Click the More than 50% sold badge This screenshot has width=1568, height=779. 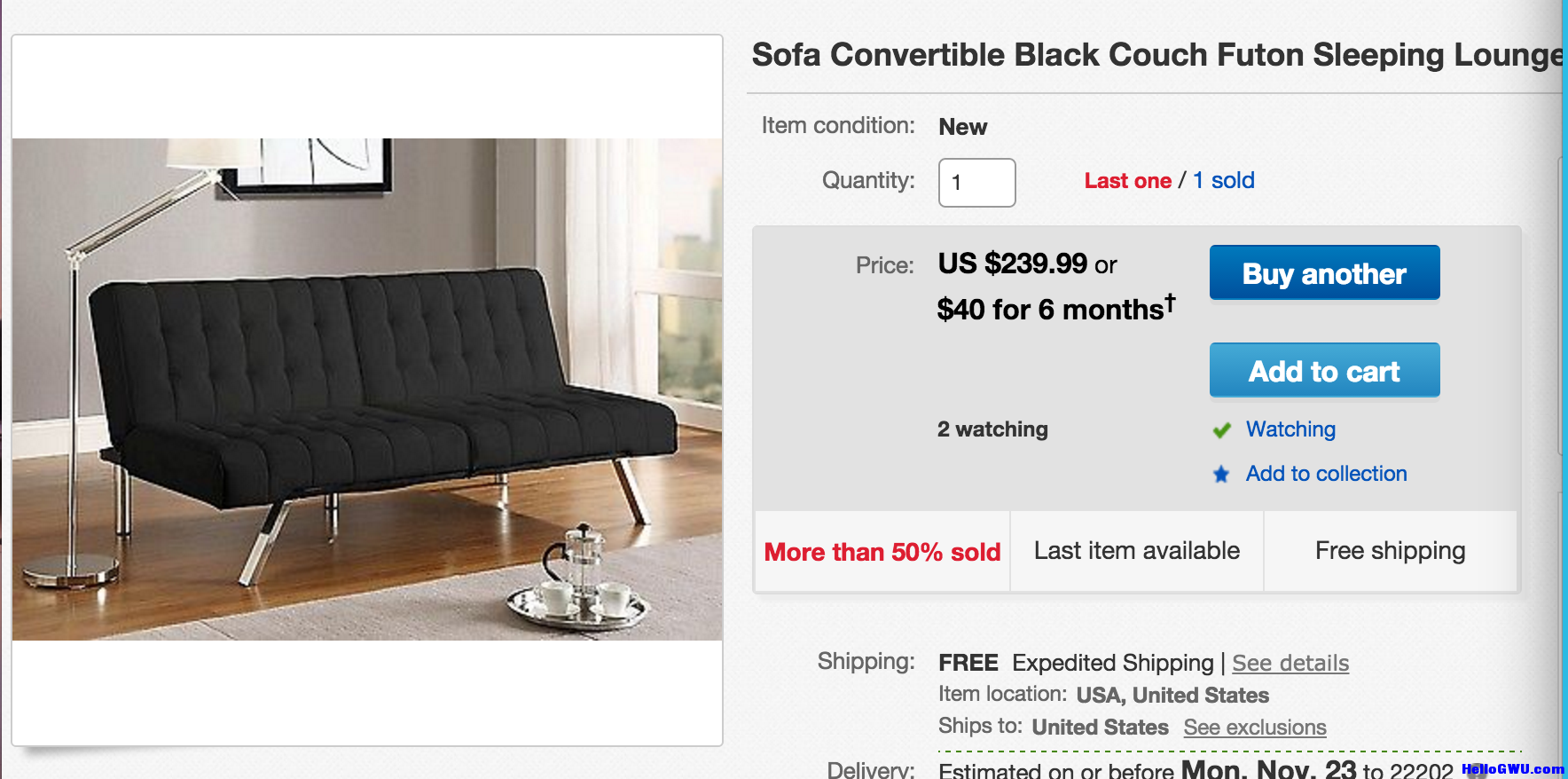882,552
